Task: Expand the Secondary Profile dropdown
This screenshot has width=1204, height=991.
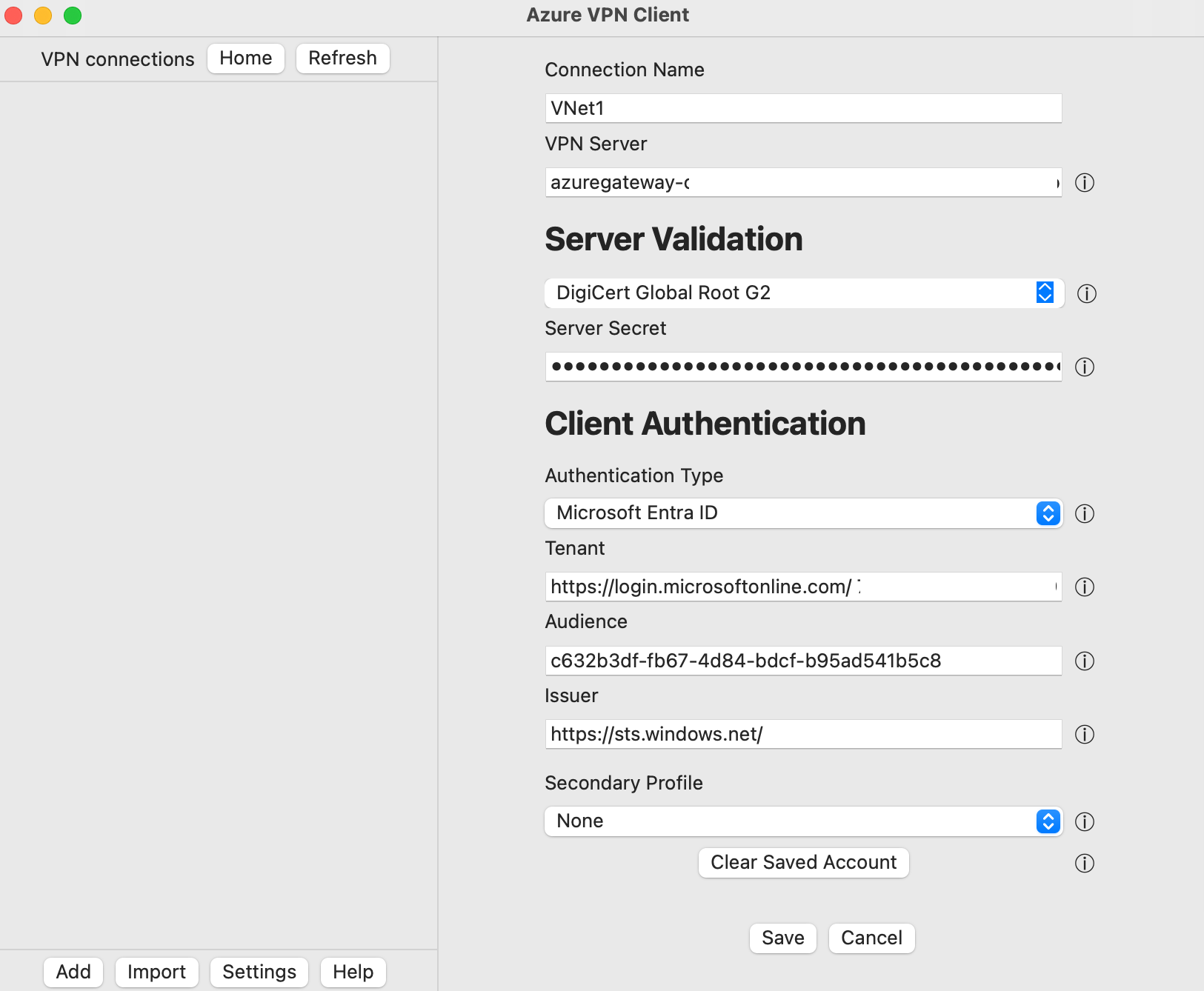Action: click(1047, 821)
